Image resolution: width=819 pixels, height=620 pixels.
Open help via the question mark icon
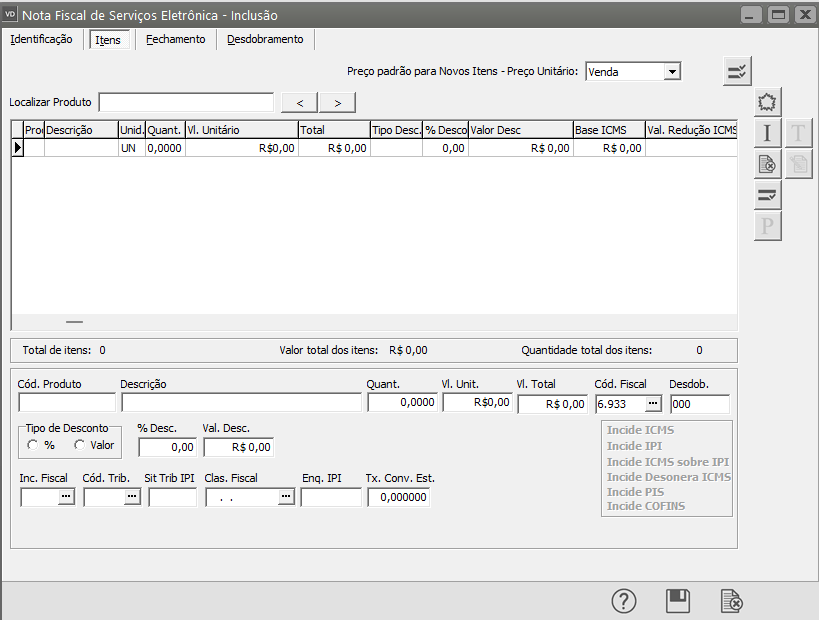[x=624, y=600]
